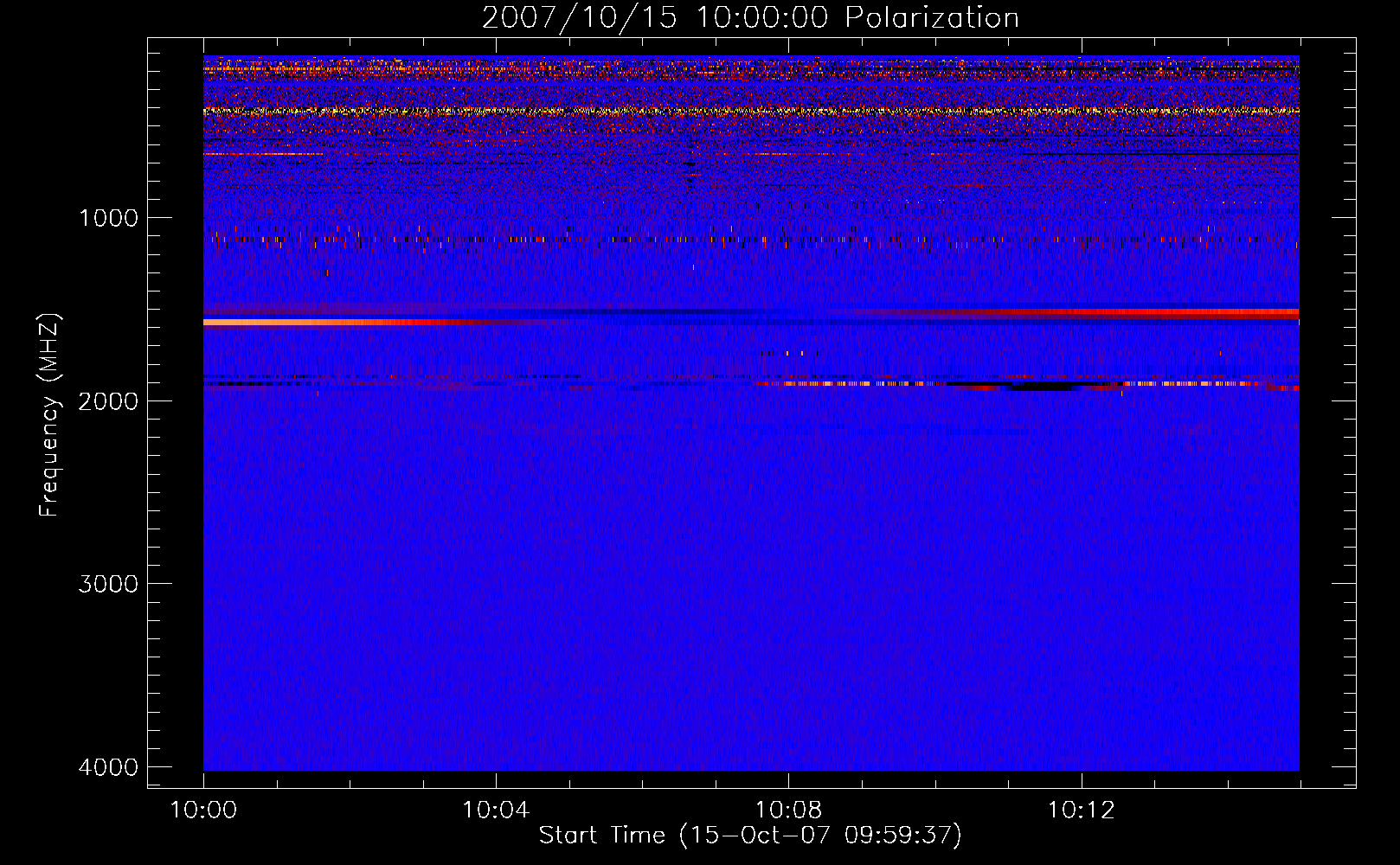This screenshot has height=865, width=1400.
Task: Click the '10:12' time axis label
Action: [1082, 811]
